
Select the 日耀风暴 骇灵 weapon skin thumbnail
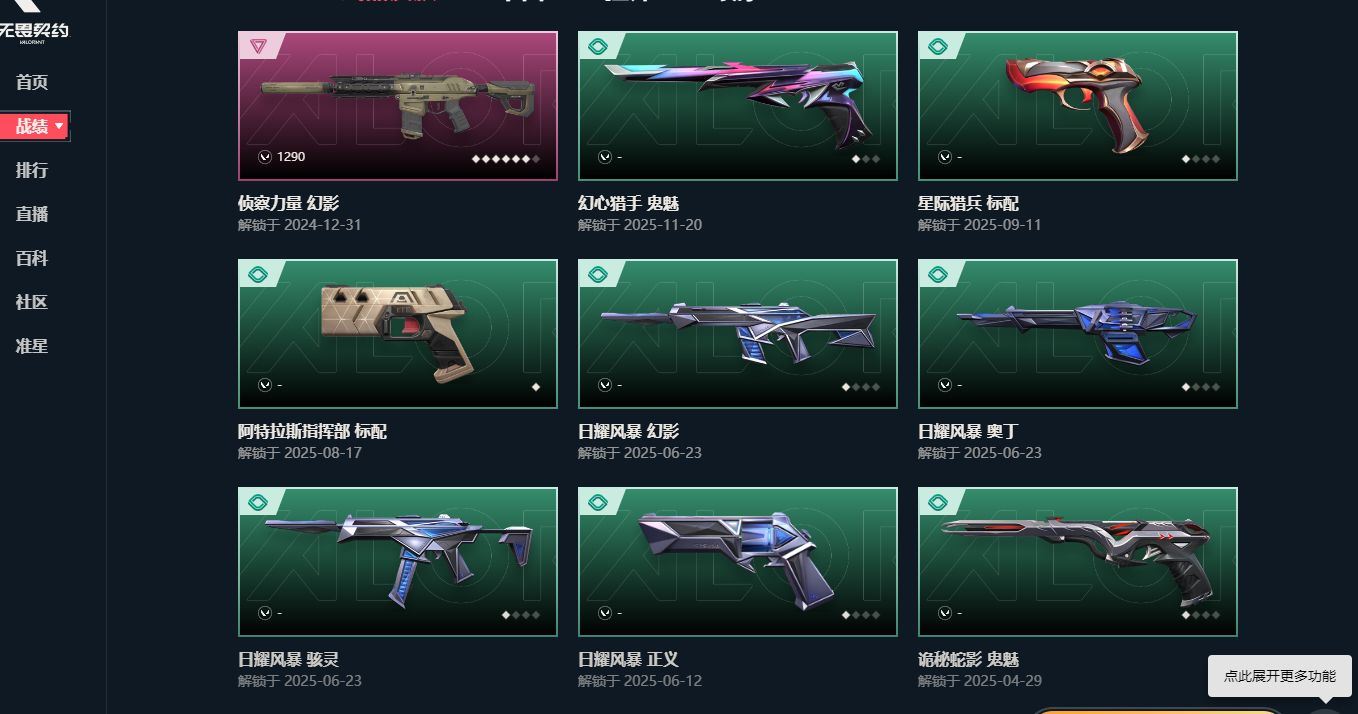(398, 562)
